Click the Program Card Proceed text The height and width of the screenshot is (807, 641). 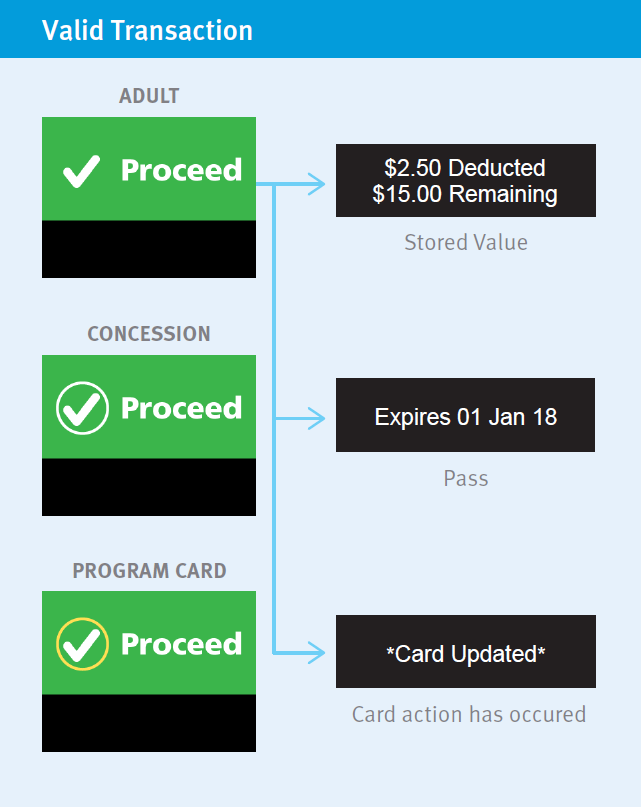[181, 644]
